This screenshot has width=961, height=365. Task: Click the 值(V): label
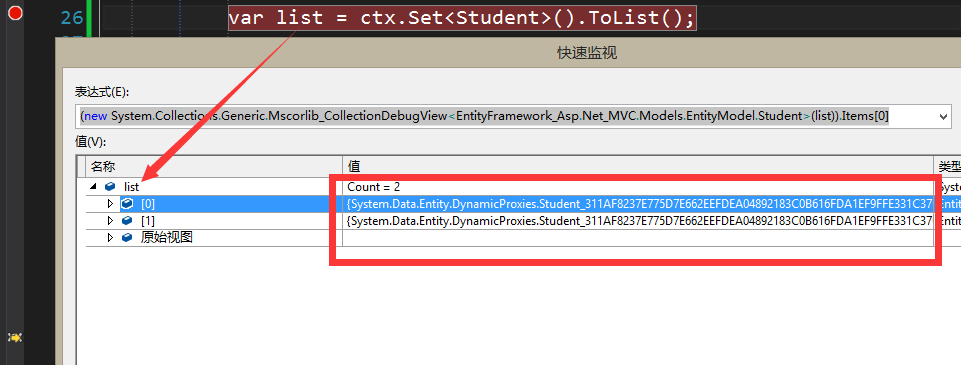click(x=91, y=142)
